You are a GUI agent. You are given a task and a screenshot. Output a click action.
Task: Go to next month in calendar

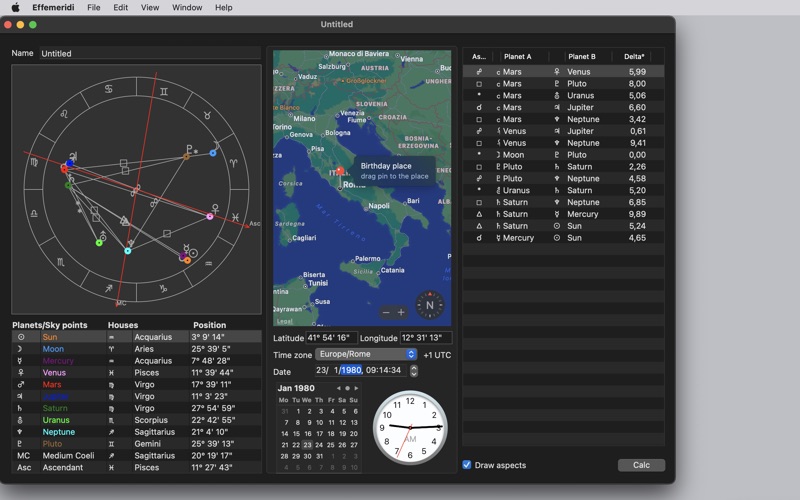(356, 388)
